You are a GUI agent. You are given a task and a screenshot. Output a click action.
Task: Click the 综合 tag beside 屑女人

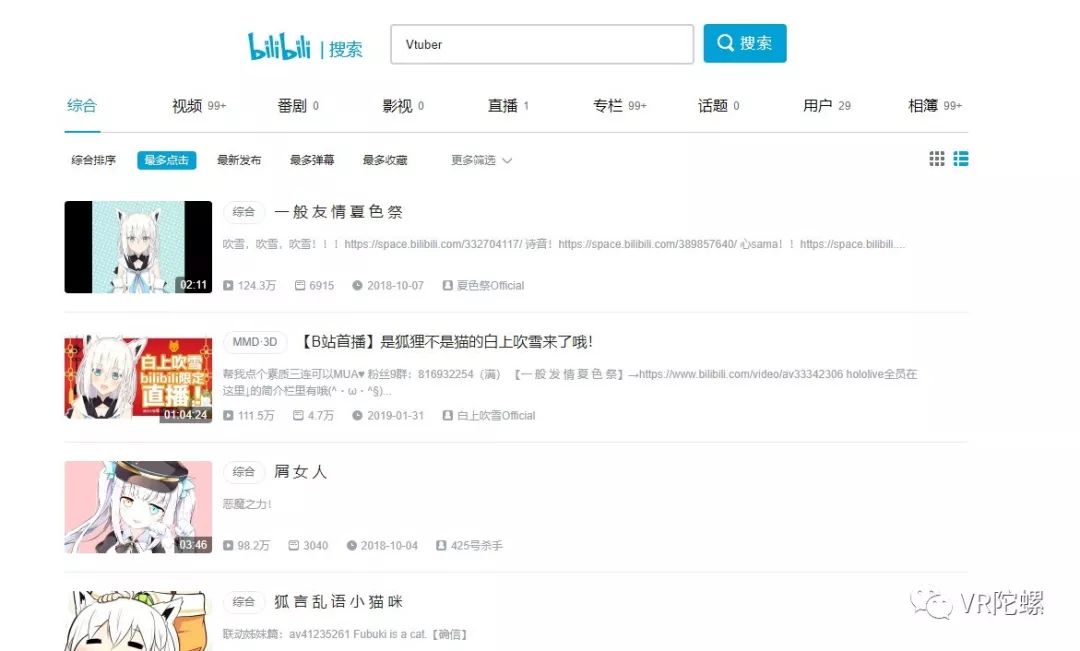[244, 472]
